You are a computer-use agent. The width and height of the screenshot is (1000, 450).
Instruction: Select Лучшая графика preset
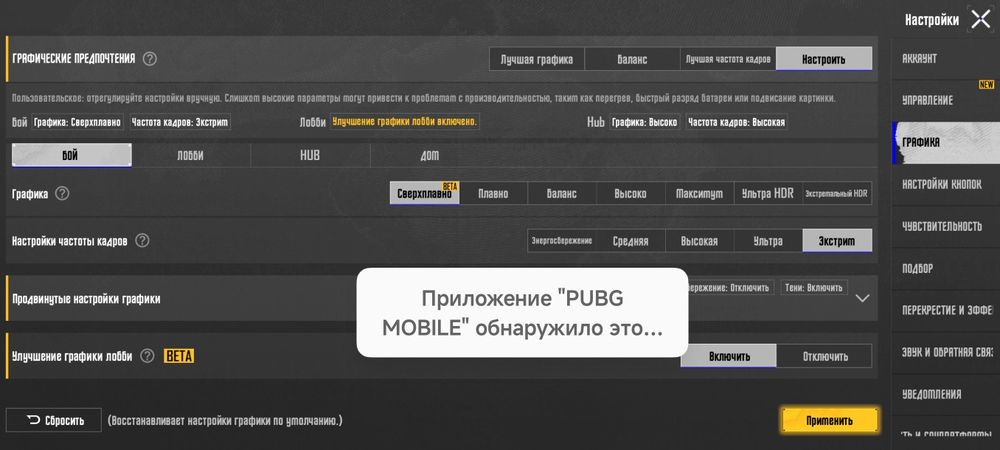point(536,59)
